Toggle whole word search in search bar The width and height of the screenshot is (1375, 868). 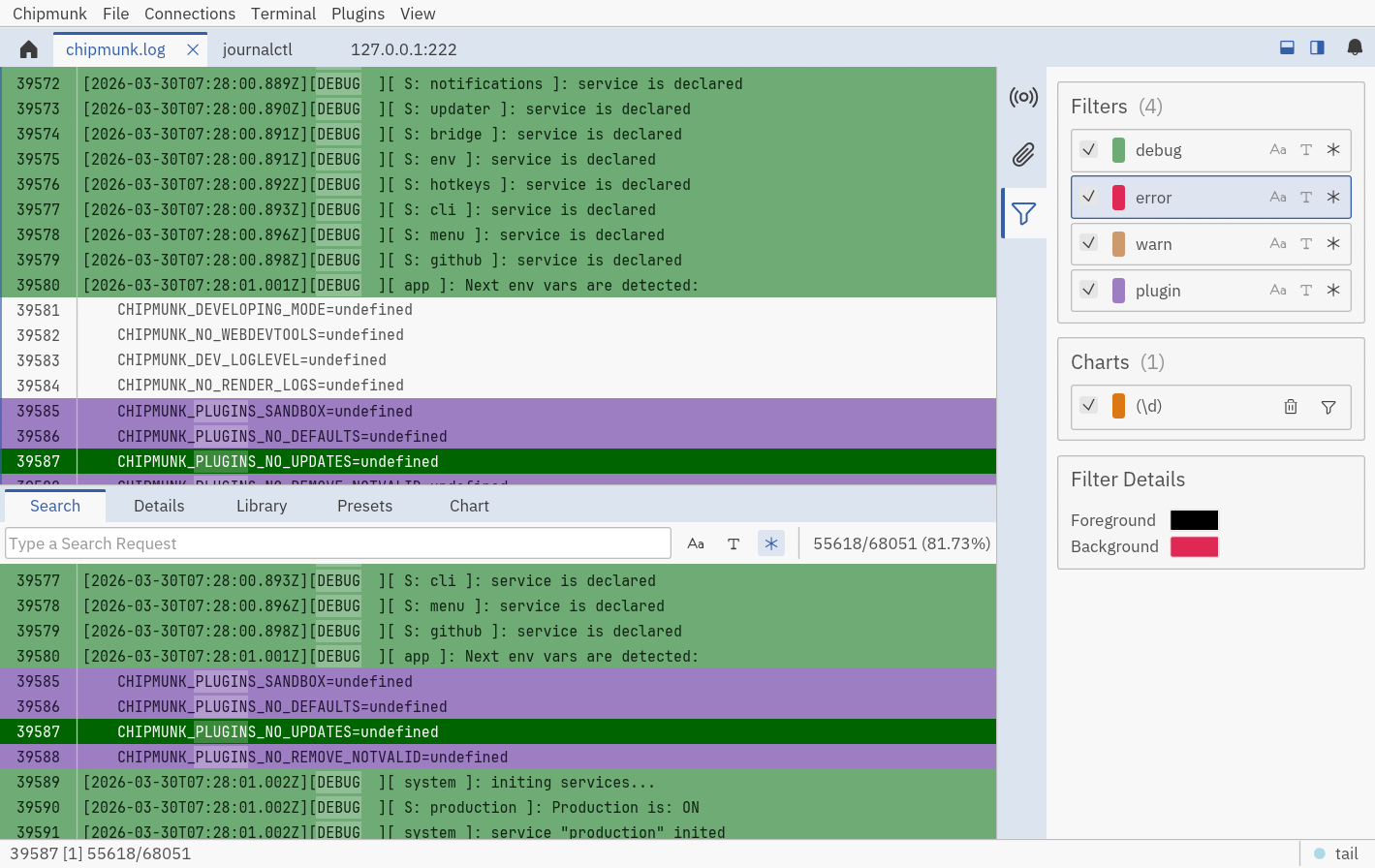click(x=734, y=543)
